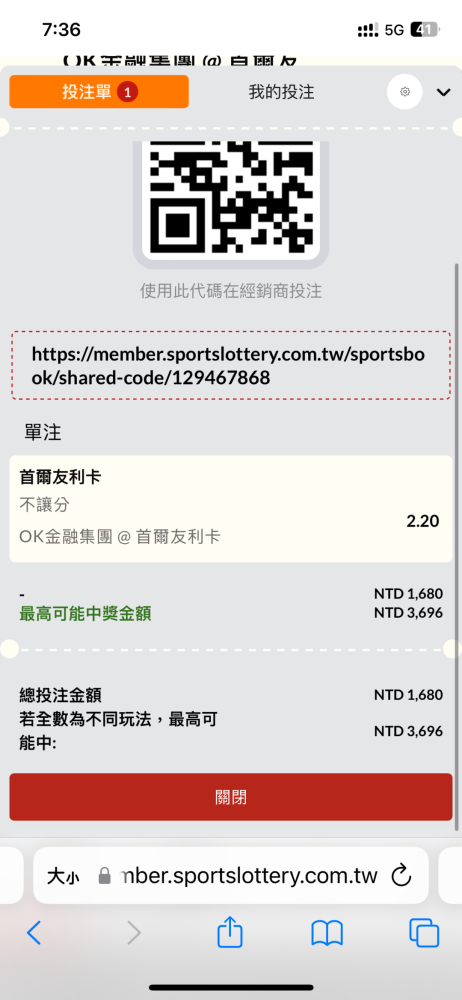Tap the lock icon in address bar
The height and width of the screenshot is (1000, 462).
(x=105, y=876)
